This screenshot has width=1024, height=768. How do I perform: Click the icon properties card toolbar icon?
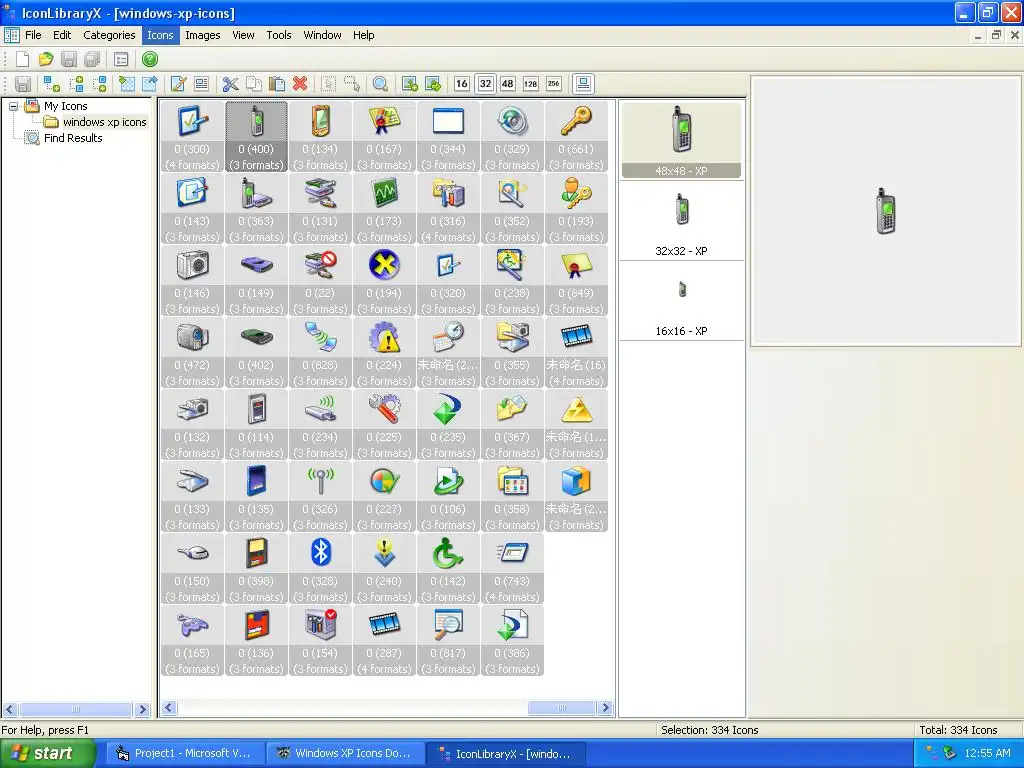point(201,84)
